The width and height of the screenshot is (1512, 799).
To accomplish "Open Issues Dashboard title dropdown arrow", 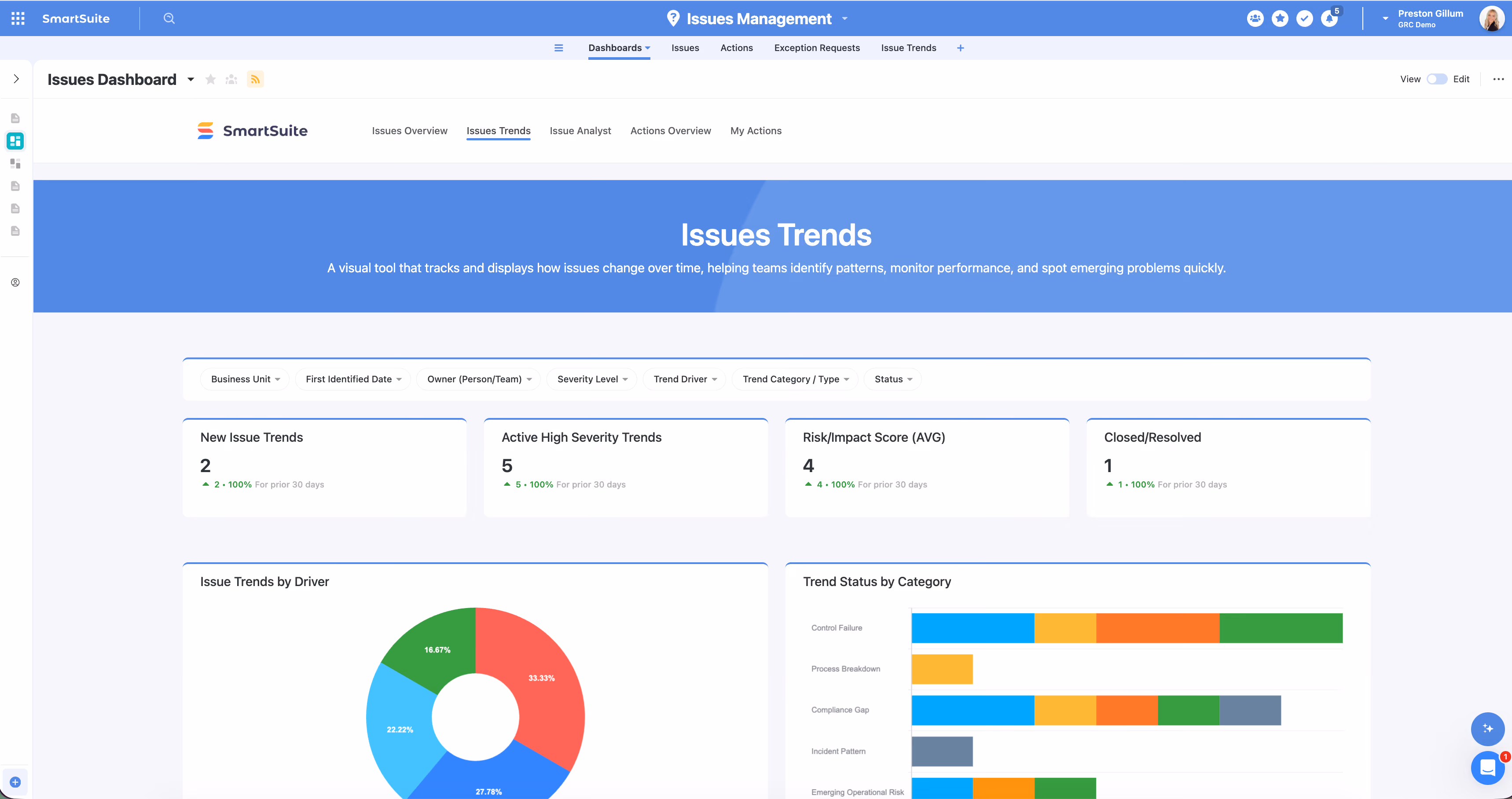I will (191, 79).
